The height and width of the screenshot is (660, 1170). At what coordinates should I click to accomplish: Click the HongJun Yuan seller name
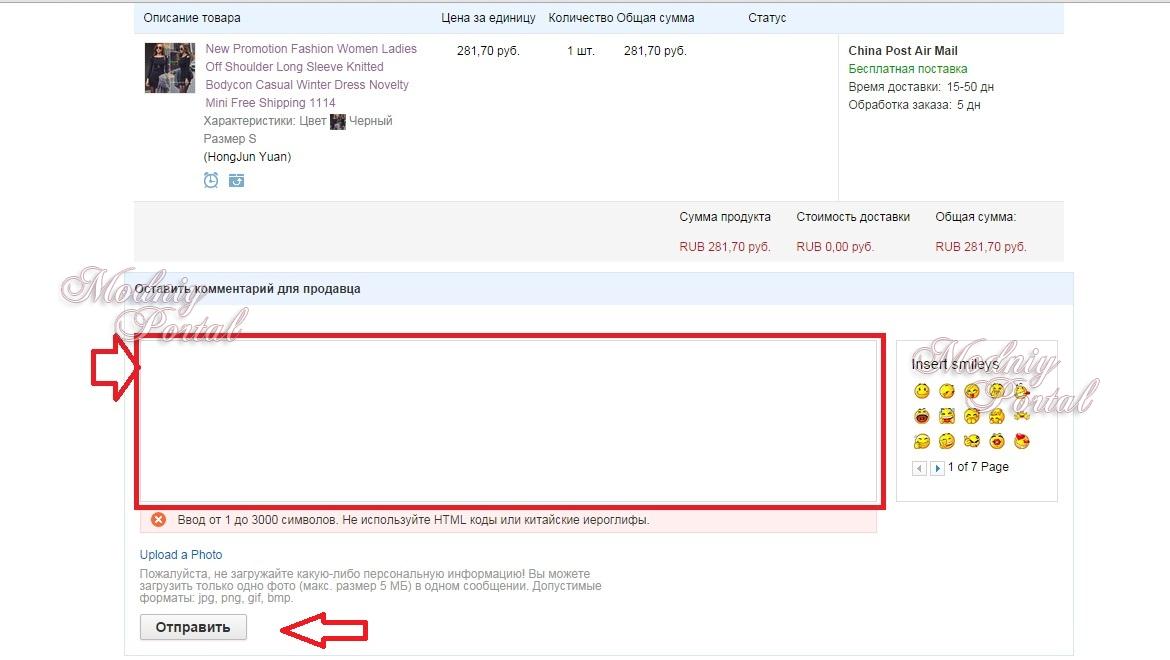[248, 157]
